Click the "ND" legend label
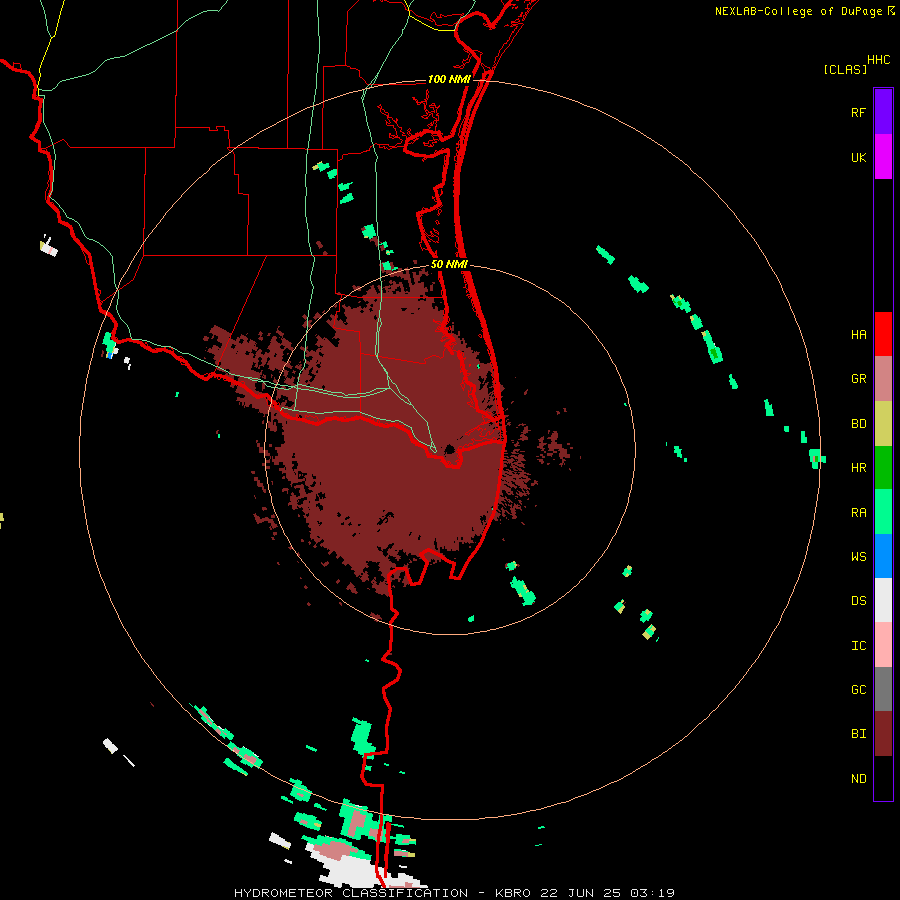900x900 pixels. click(x=858, y=779)
